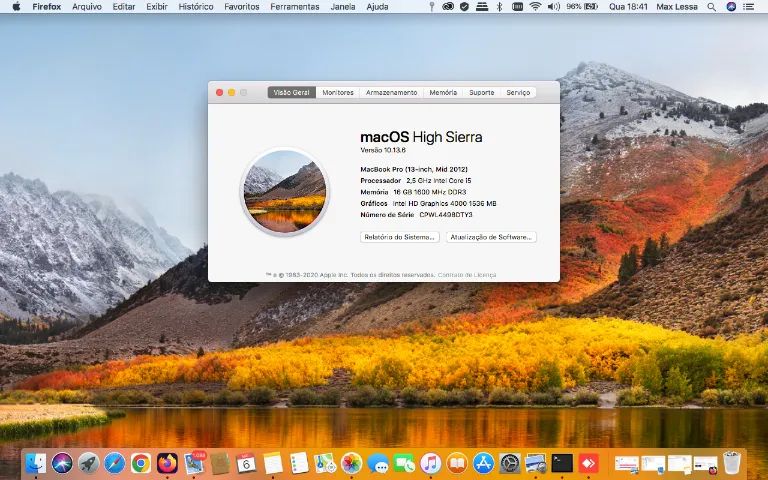The image size is (768, 480).
Task: Open the yellow Notes app icon
Action: click(x=273, y=463)
